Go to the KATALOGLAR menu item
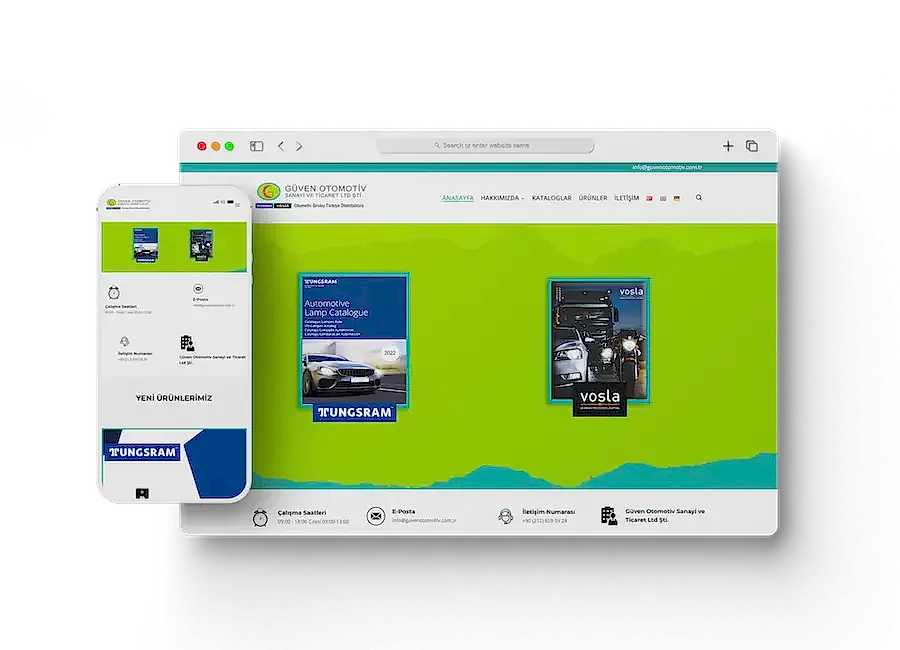The height and width of the screenshot is (650, 900). pyautogui.click(x=551, y=198)
